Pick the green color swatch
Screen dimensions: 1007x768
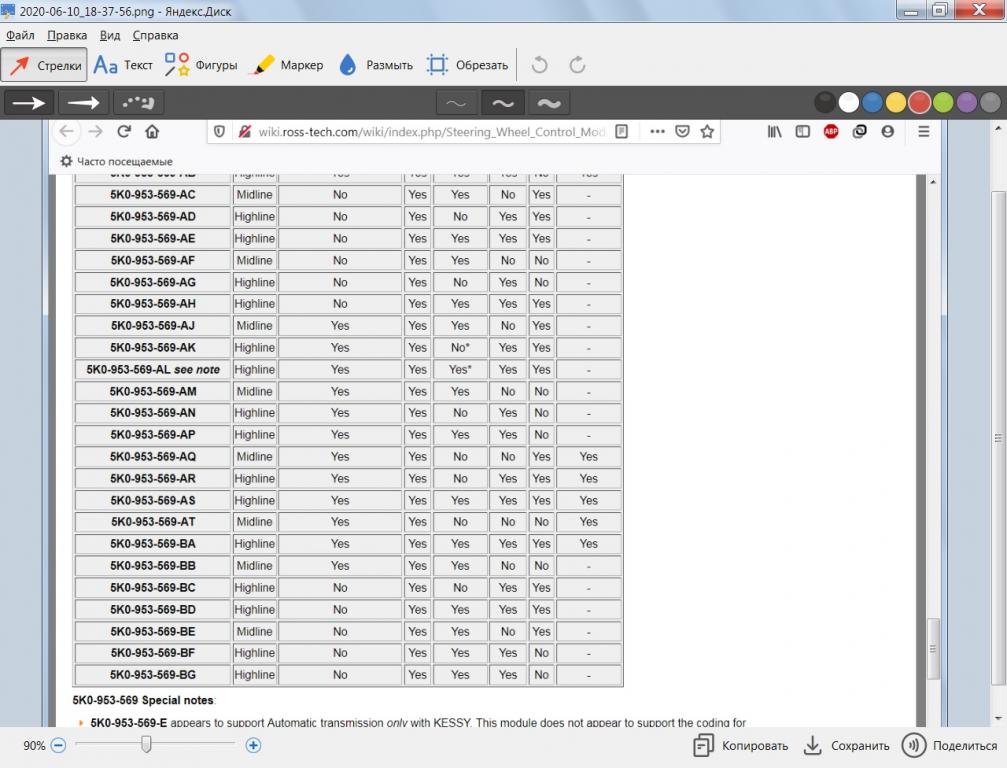[943, 102]
